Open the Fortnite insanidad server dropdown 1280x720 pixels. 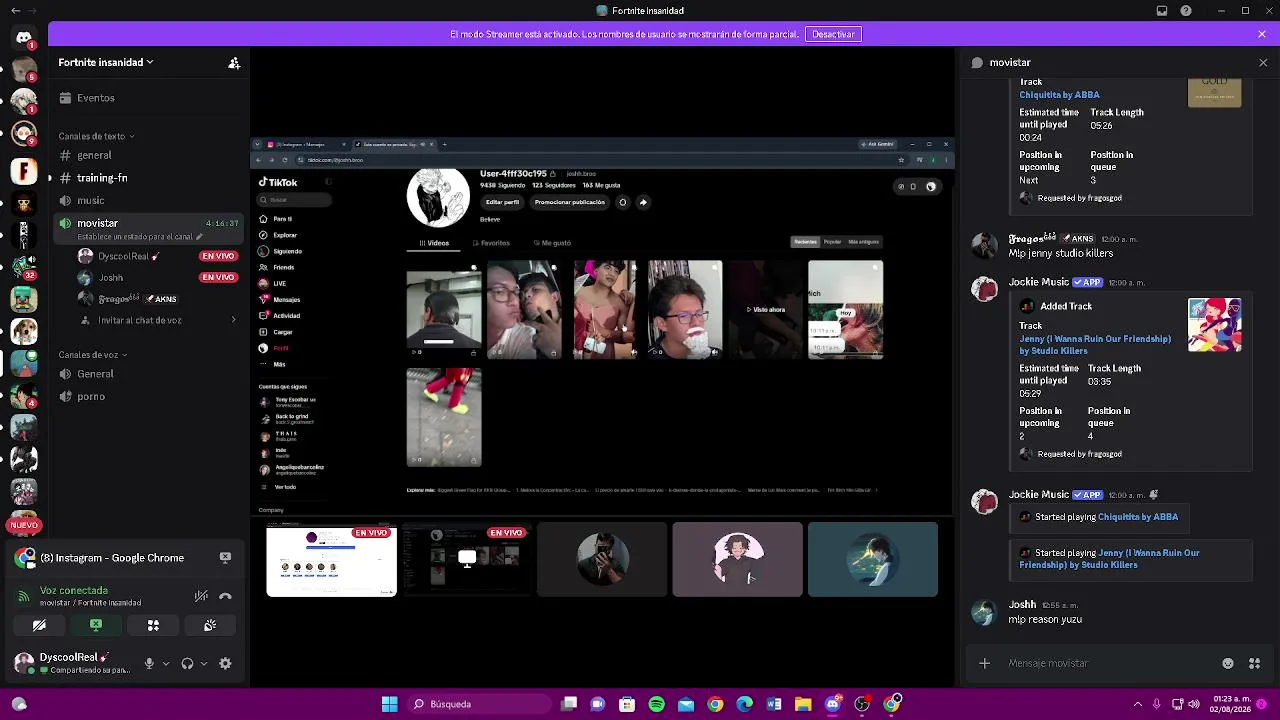106,62
